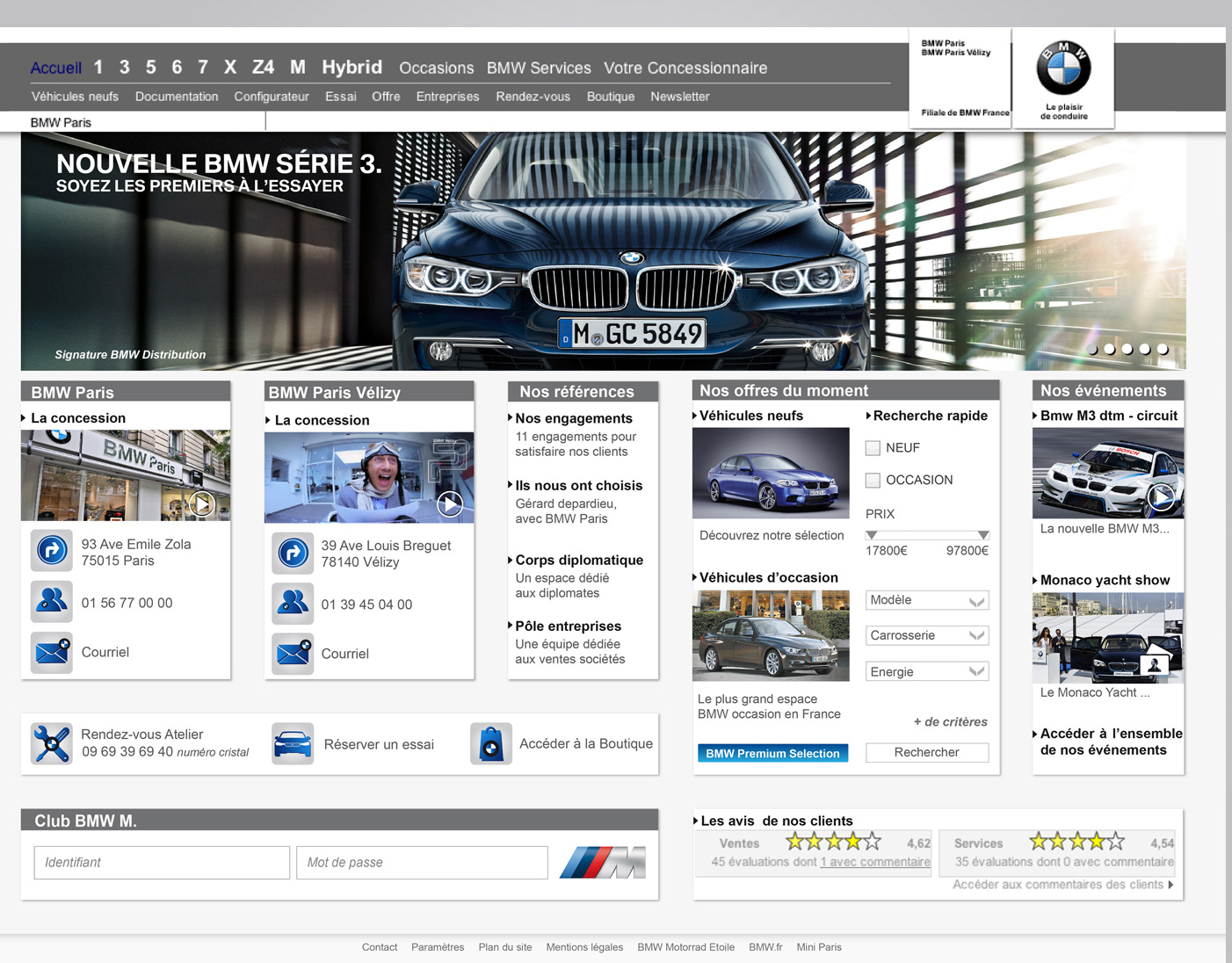Play the Bmw M3 dtm circuit video
Screen dimensions: 1232x963
(1161, 497)
